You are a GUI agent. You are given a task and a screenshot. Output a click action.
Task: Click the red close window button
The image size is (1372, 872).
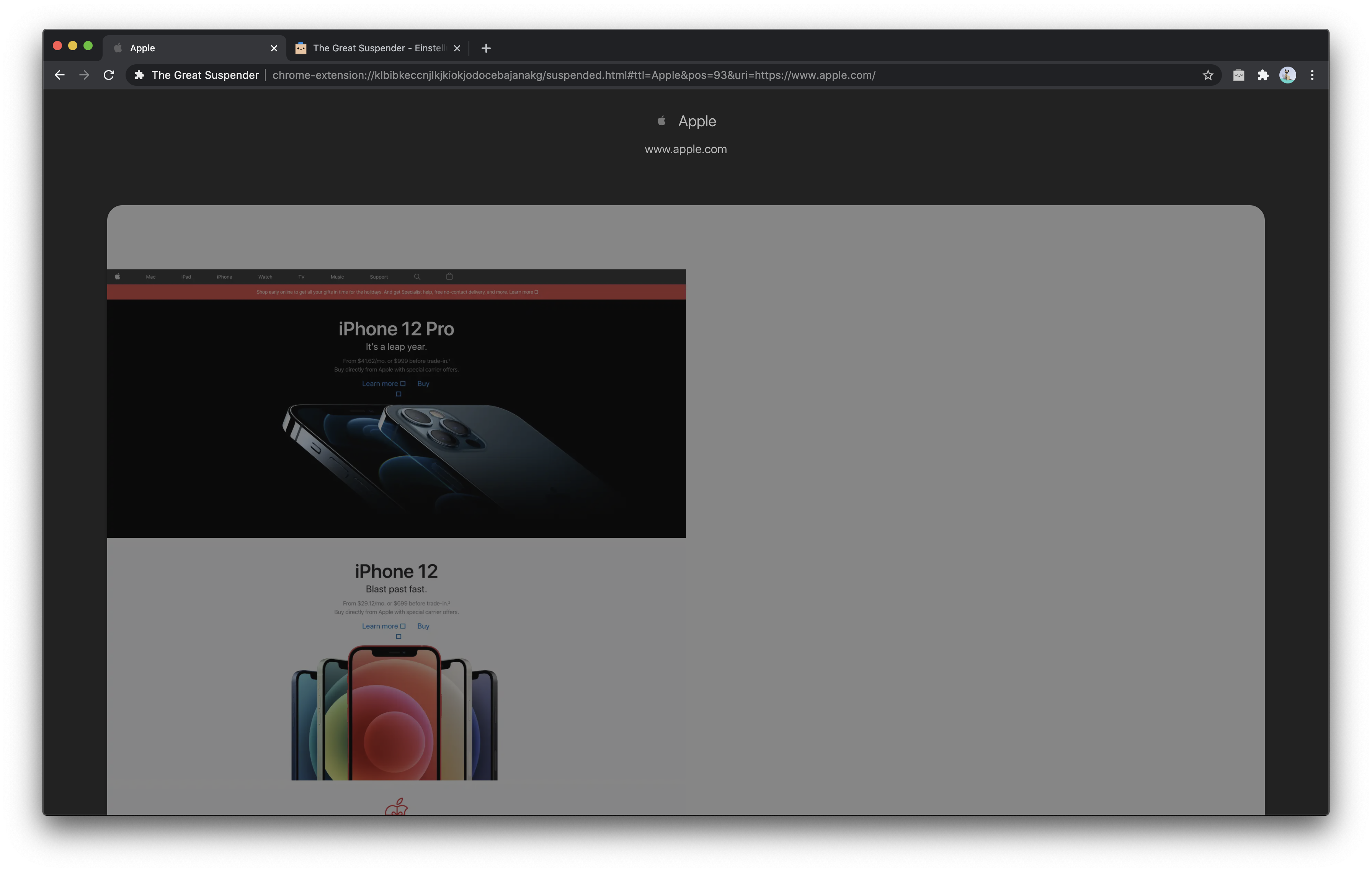[x=57, y=46]
